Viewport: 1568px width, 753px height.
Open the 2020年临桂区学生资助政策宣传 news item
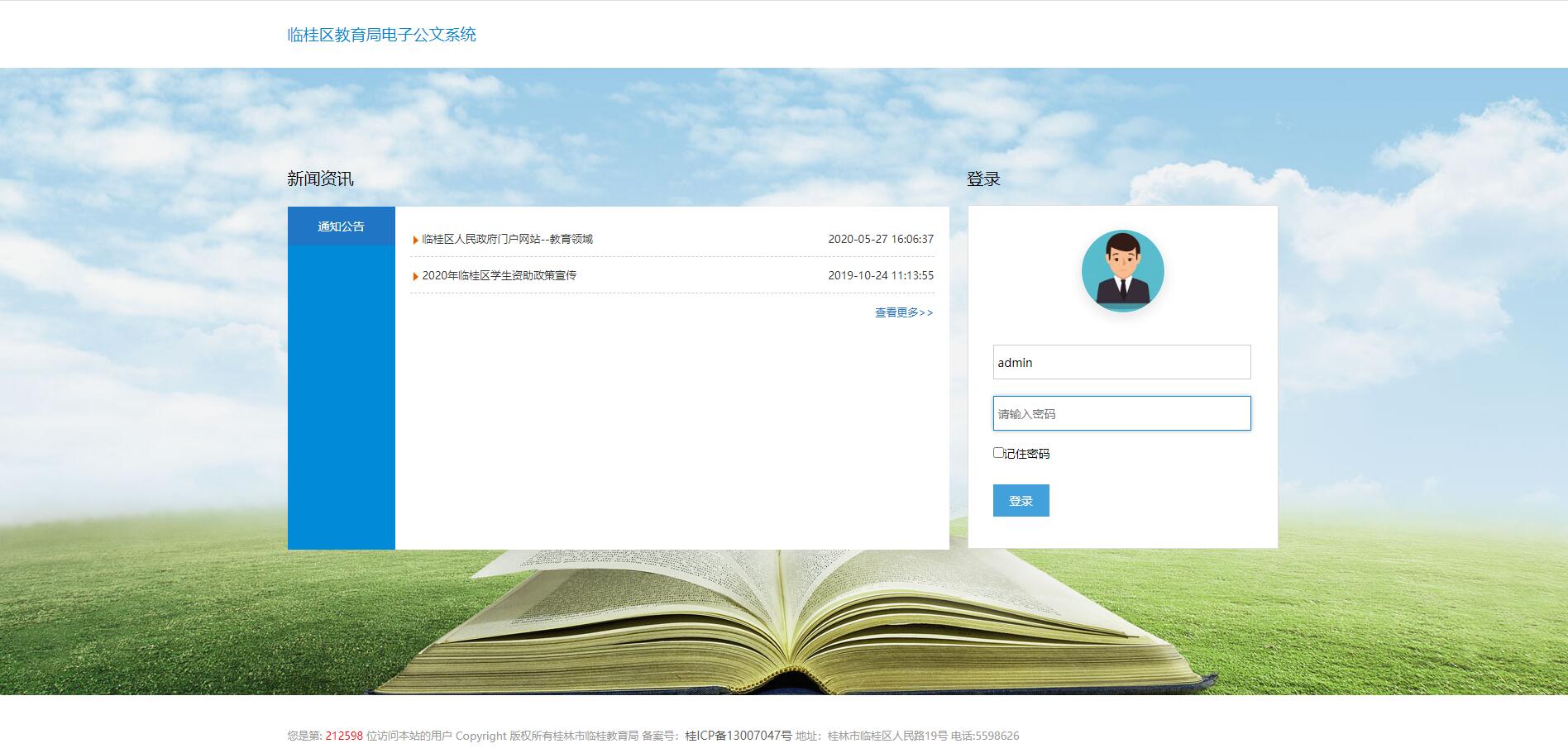pos(499,276)
